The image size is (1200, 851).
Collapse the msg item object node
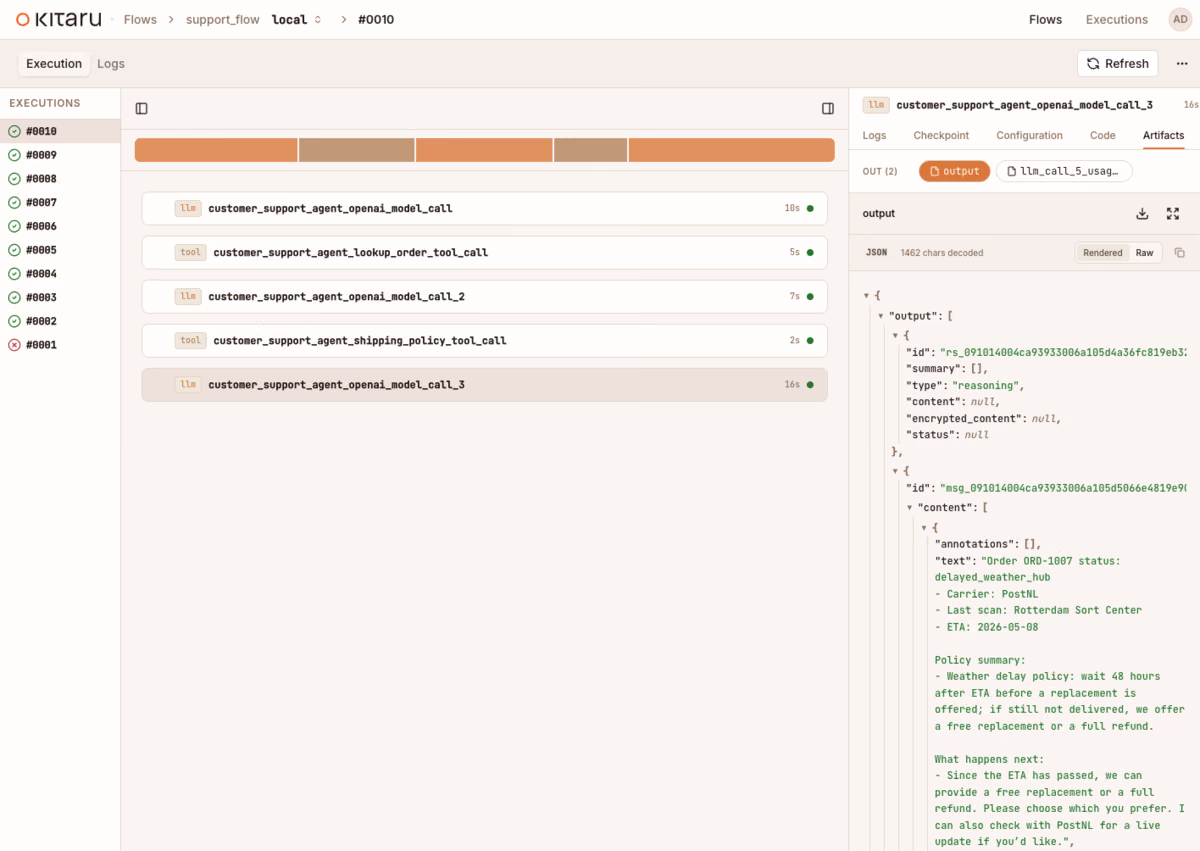coord(895,470)
